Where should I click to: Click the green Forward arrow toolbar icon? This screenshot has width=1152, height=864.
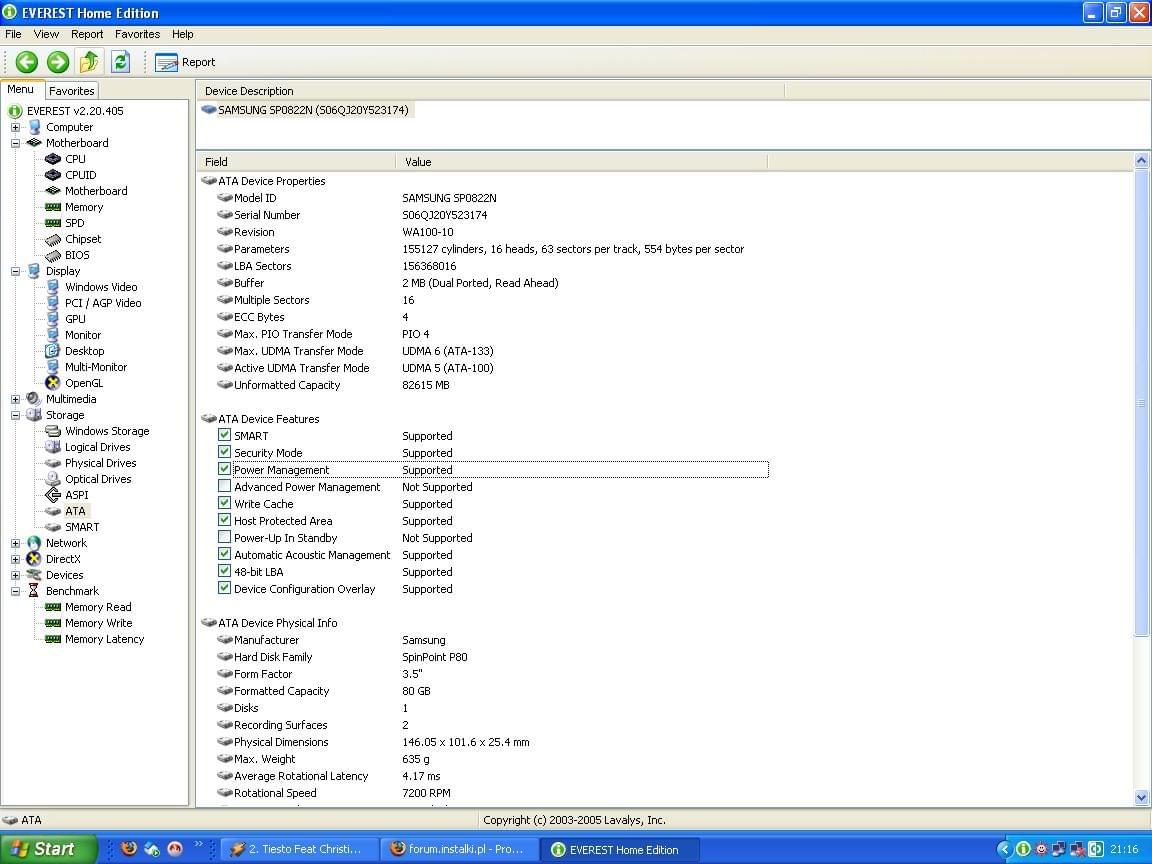pyautogui.click(x=58, y=62)
